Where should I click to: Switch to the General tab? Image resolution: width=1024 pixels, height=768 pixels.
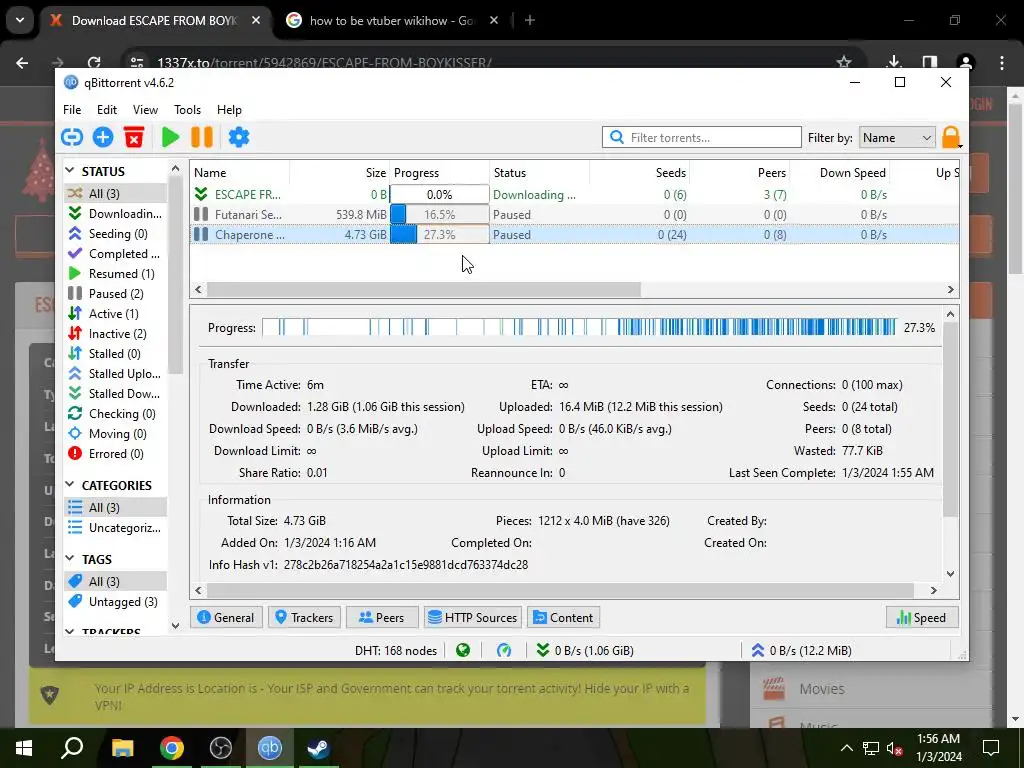pos(226,618)
